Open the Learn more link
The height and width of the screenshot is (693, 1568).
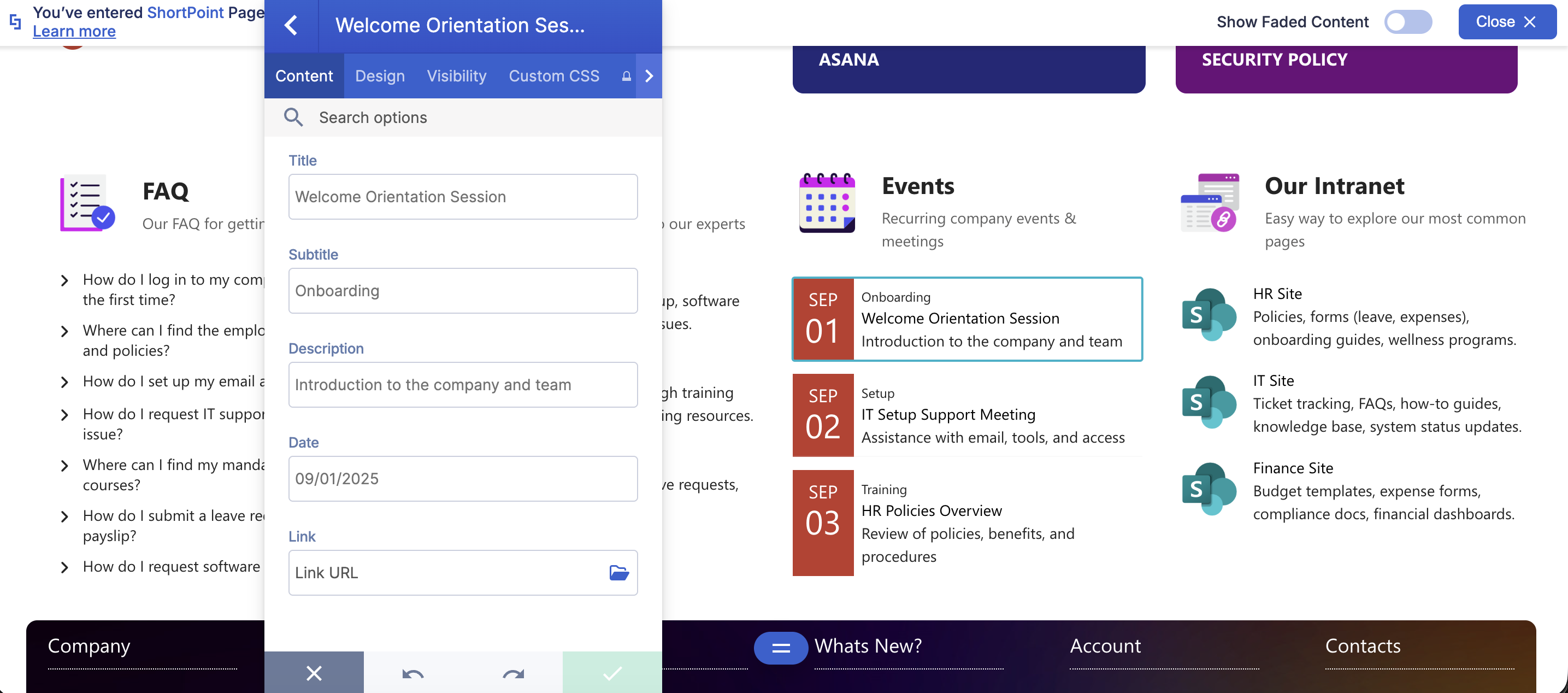(74, 31)
